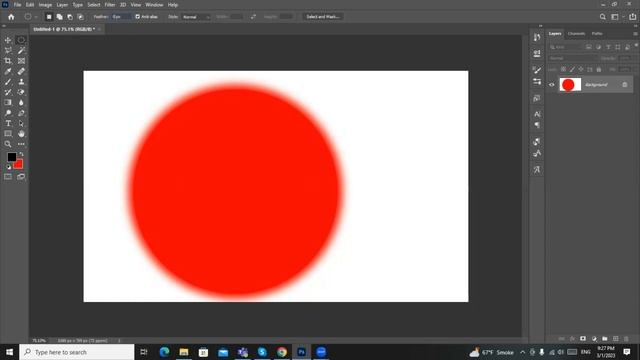Open the Image menu

45,5
